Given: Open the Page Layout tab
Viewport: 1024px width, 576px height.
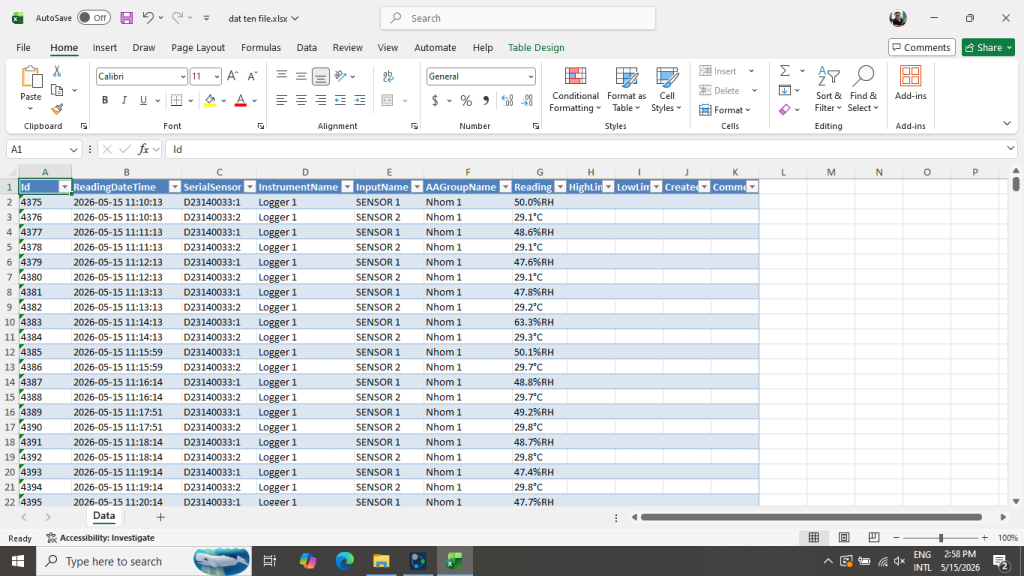Looking at the screenshot, I should tap(198, 48).
